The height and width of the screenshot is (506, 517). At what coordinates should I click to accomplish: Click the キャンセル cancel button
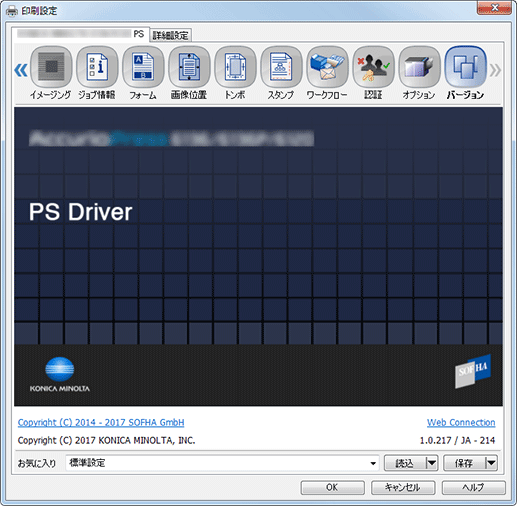403,487
